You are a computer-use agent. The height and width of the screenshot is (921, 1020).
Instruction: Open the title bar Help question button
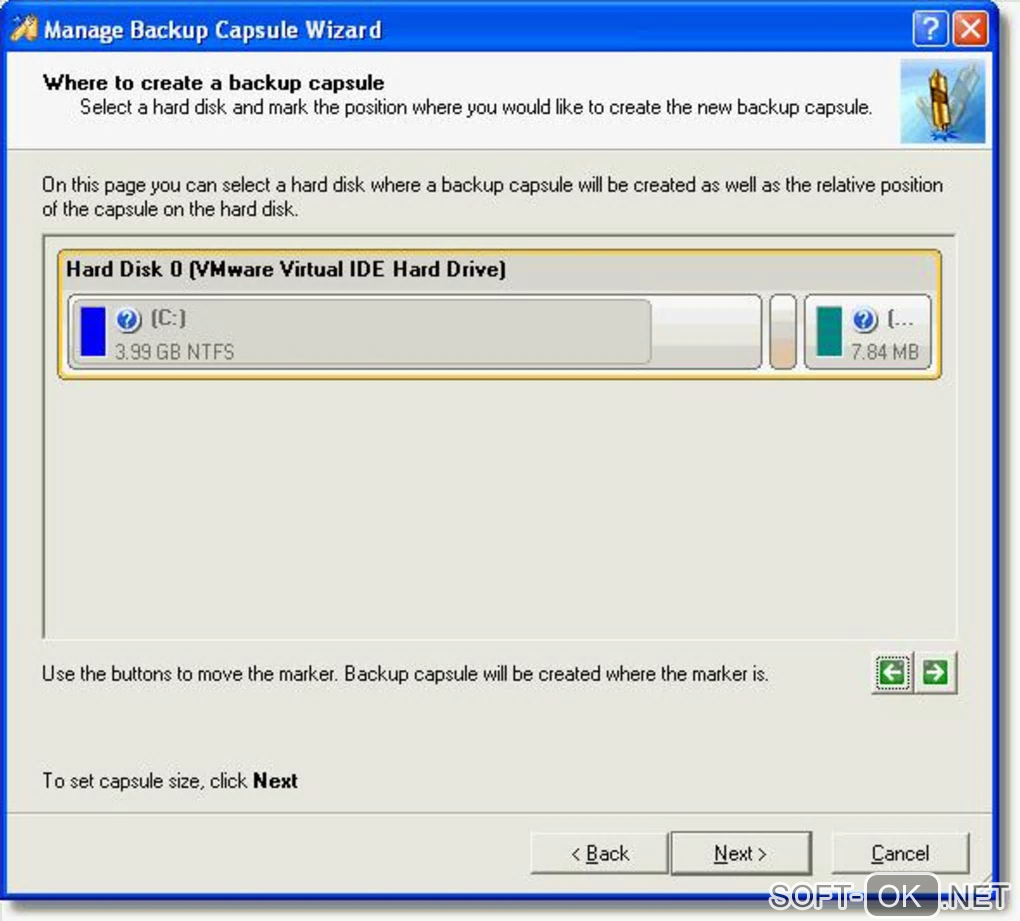tap(930, 29)
